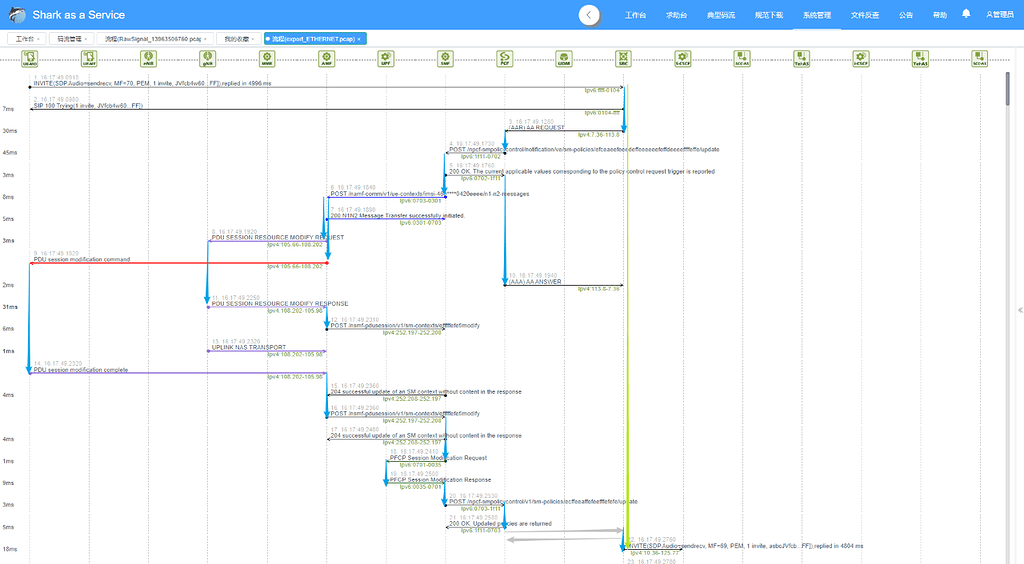The width and height of the screenshot is (1024, 564).
Task: Collapse navigation with round back arrow
Action: tap(589, 15)
